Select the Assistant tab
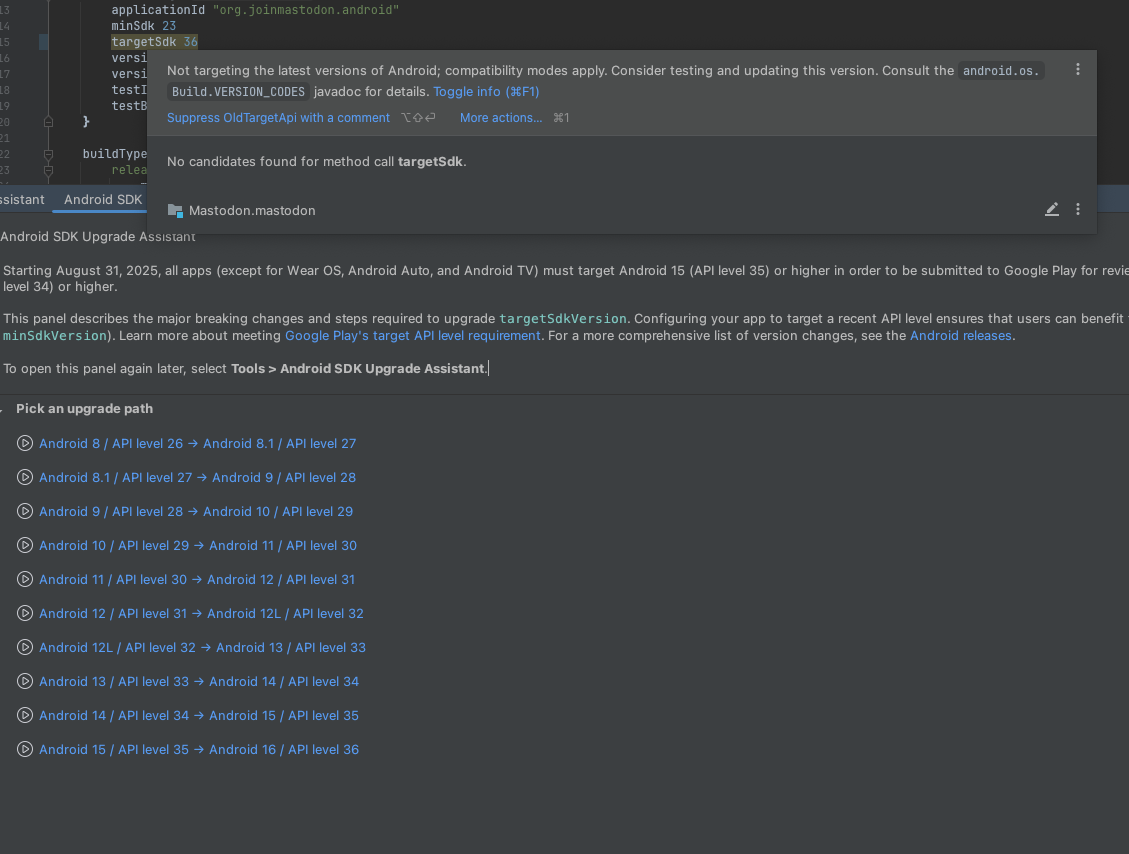 (22, 199)
